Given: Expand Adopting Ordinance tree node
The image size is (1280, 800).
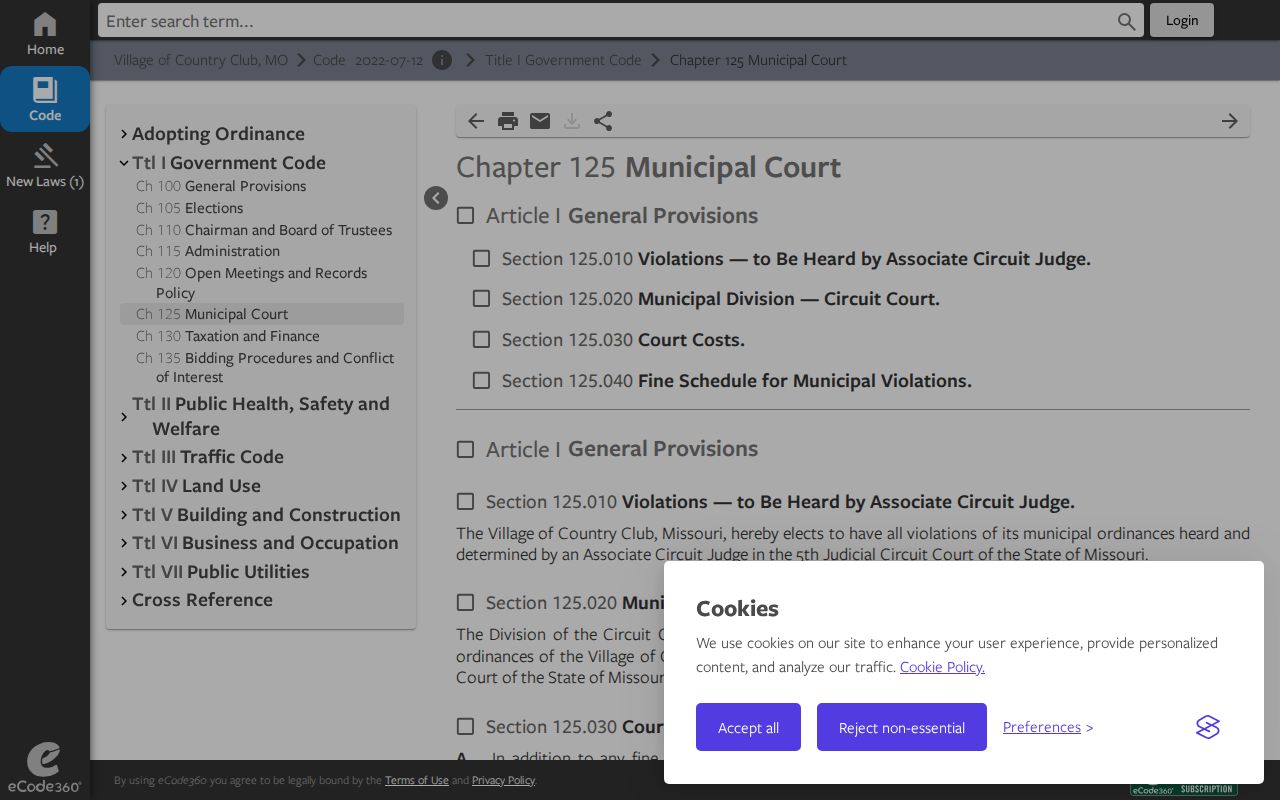Looking at the screenshot, I should [x=124, y=134].
